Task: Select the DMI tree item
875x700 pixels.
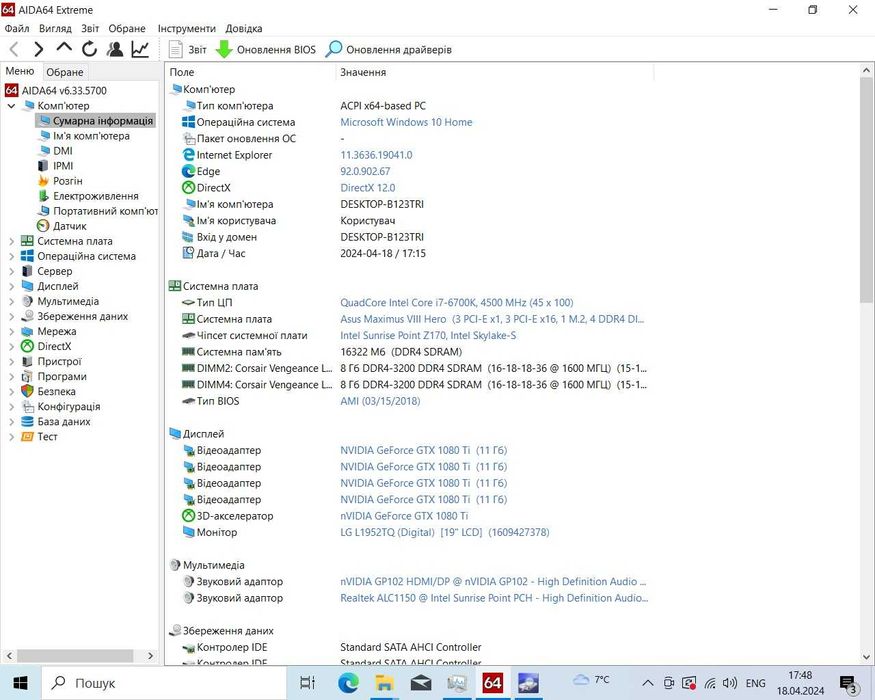Action: (x=56, y=151)
